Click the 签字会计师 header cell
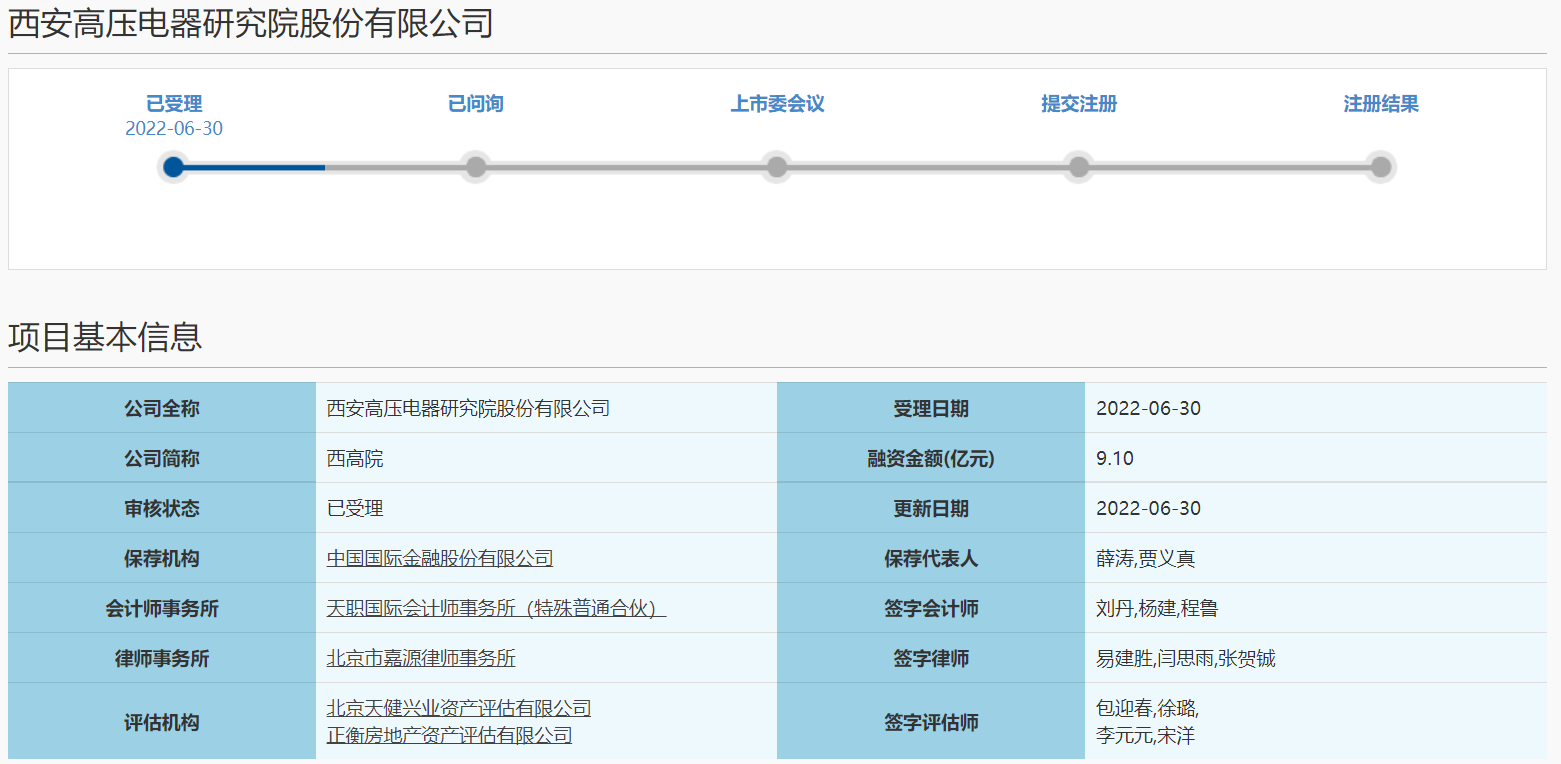1561x764 pixels. click(x=931, y=608)
